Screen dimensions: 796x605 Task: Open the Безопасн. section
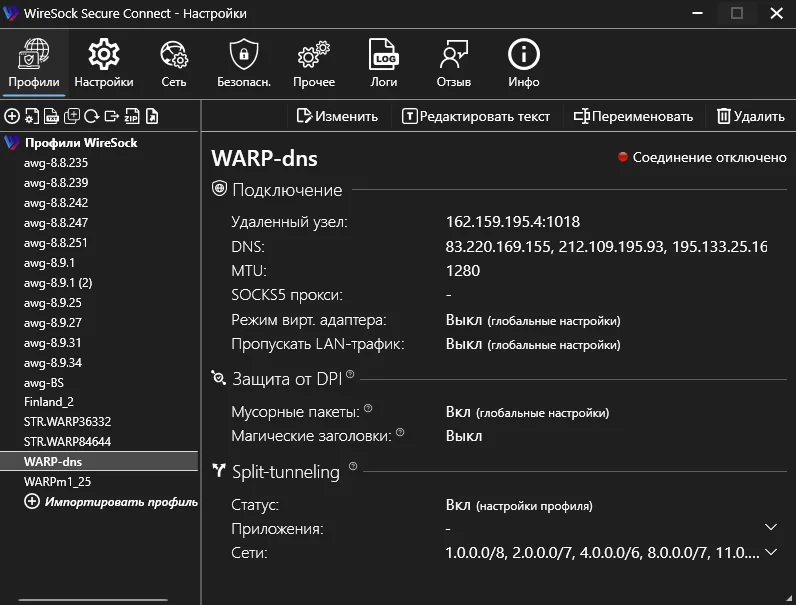[x=244, y=63]
